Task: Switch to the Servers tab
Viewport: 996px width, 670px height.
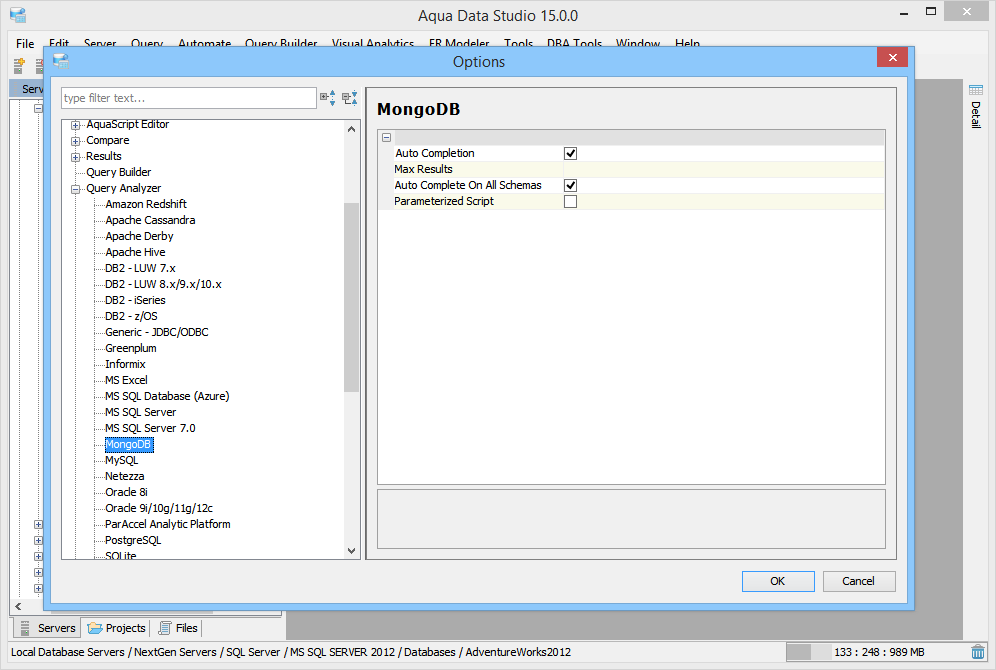Action: coord(48,628)
